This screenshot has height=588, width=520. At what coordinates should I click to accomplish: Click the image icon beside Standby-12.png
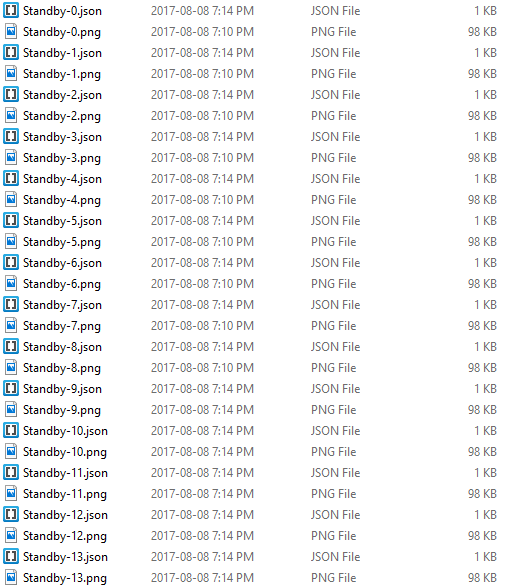point(11,536)
